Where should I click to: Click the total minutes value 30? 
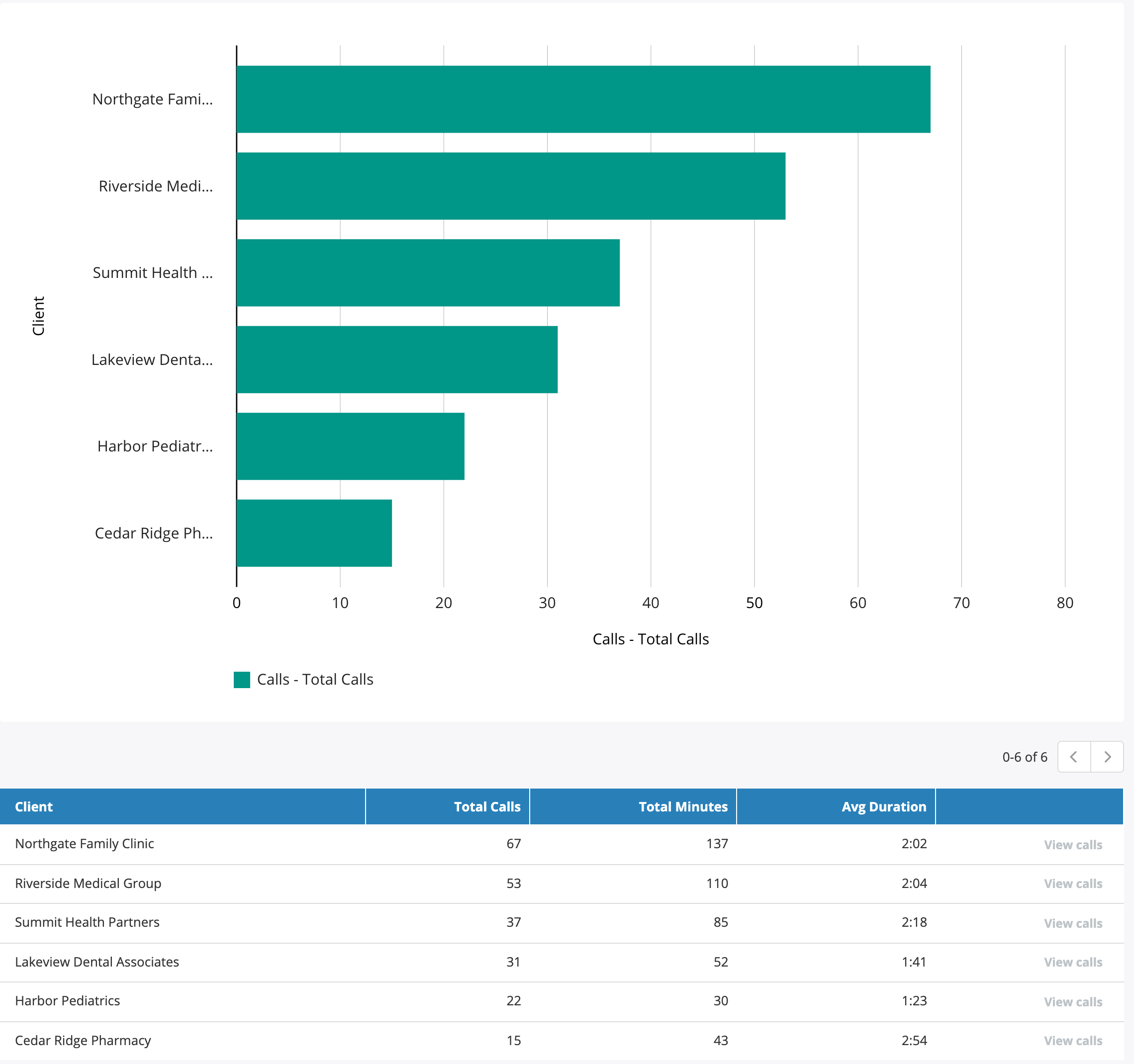(x=721, y=1001)
